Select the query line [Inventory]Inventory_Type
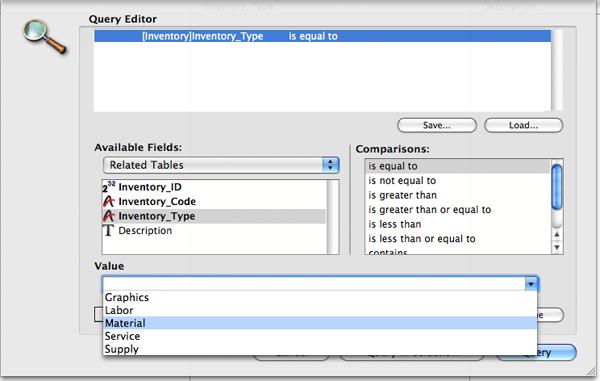The image size is (600, 381). [322, 36]
